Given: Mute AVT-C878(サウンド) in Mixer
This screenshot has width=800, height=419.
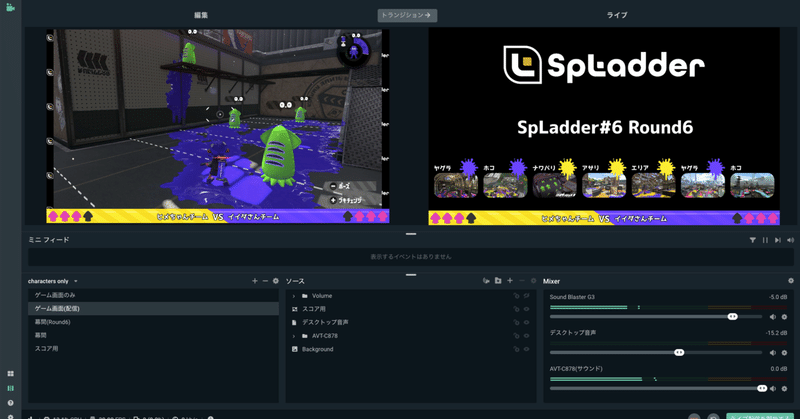Looking at the screenshot, I should (x=773, y=388).
